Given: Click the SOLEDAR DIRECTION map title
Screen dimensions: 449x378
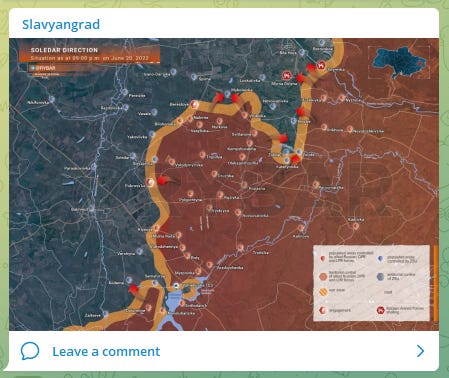Looking at the screenshot, I should tap(64, 50).
